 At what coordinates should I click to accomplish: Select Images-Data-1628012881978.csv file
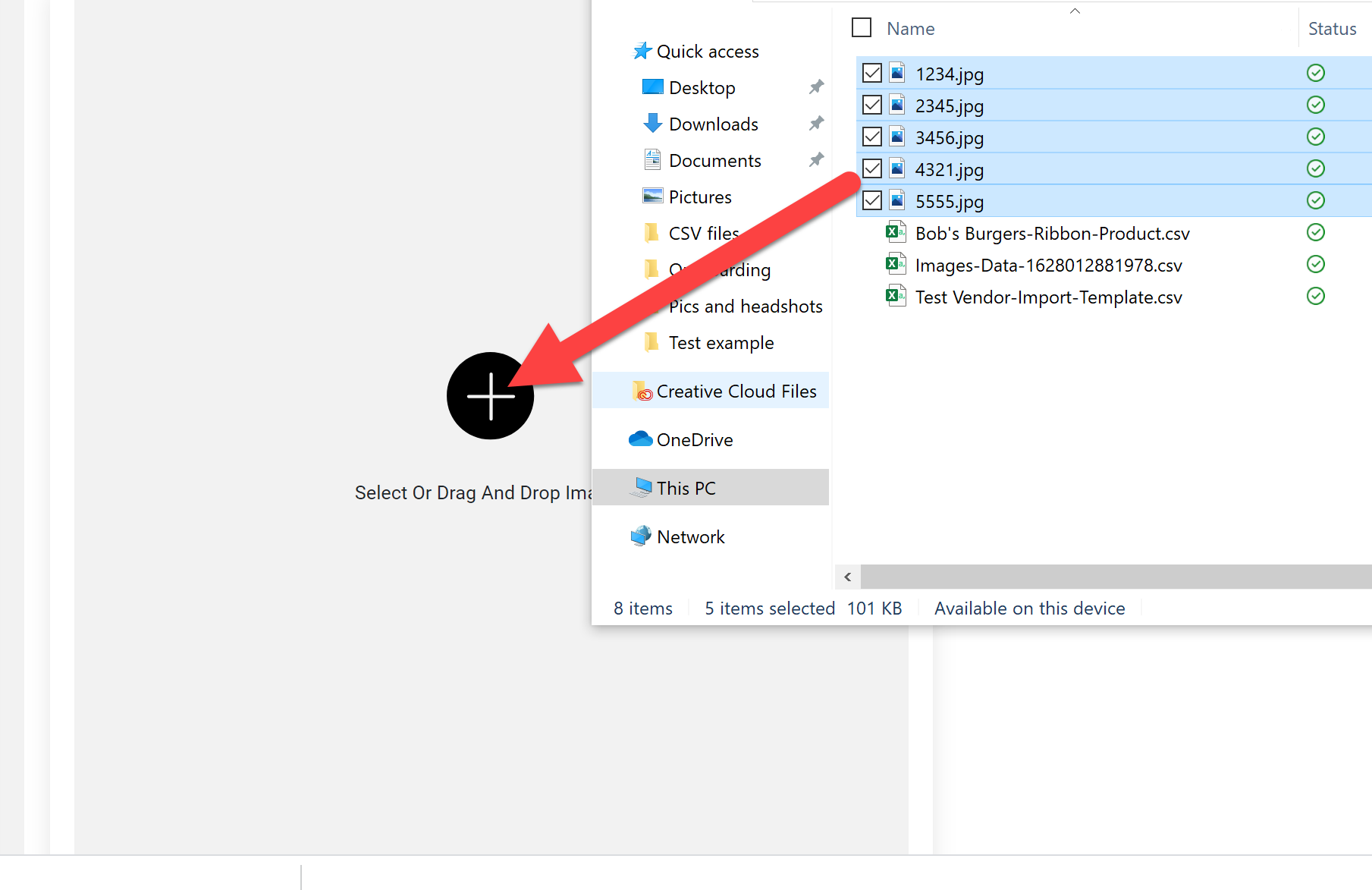[x=1048, y=266]
